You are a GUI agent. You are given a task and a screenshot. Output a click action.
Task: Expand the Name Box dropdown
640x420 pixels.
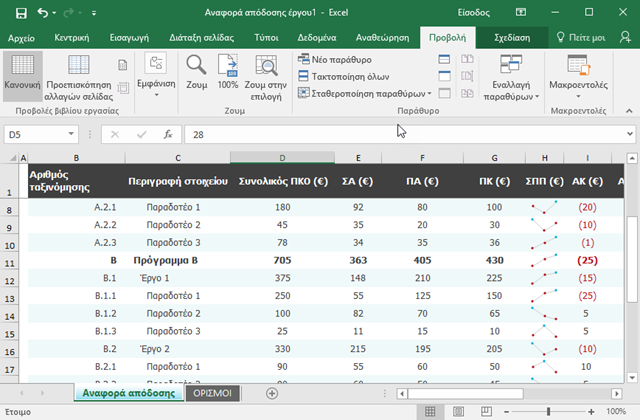(71, 134)
